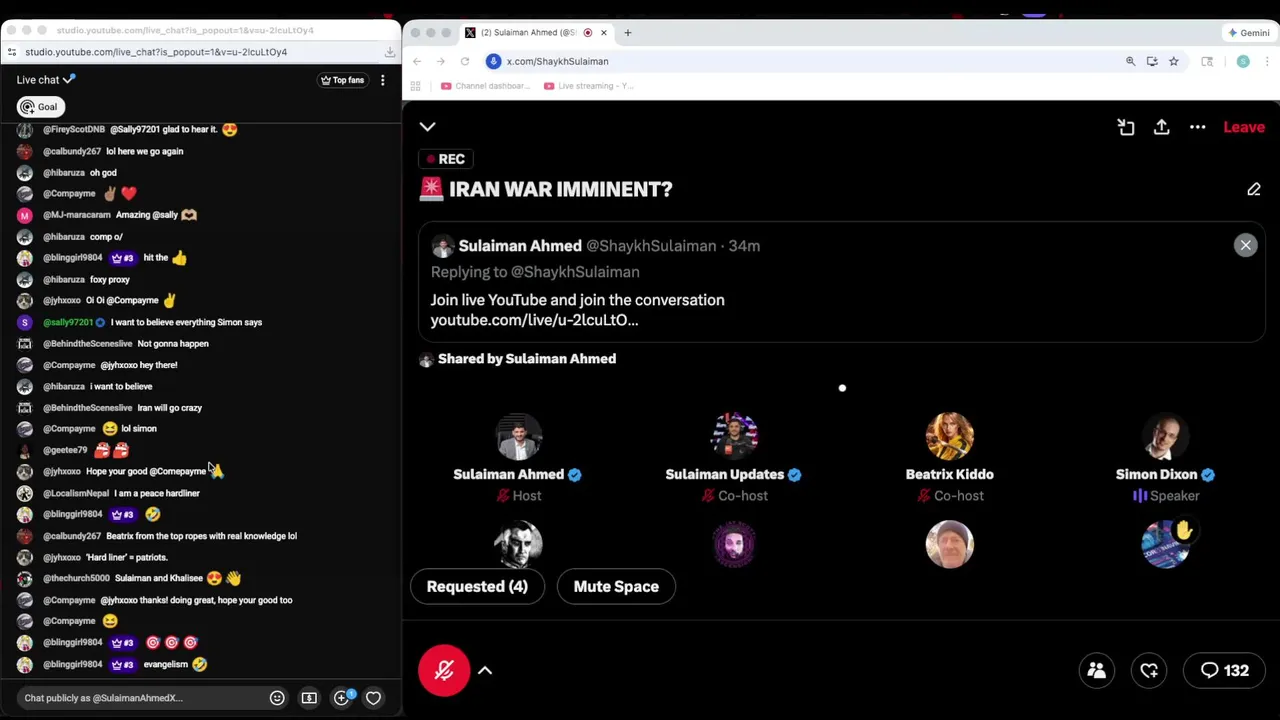This screenshot has width=1280, height=720.
Task: Open the Live streaming bookmark
Action: [589, 86]
